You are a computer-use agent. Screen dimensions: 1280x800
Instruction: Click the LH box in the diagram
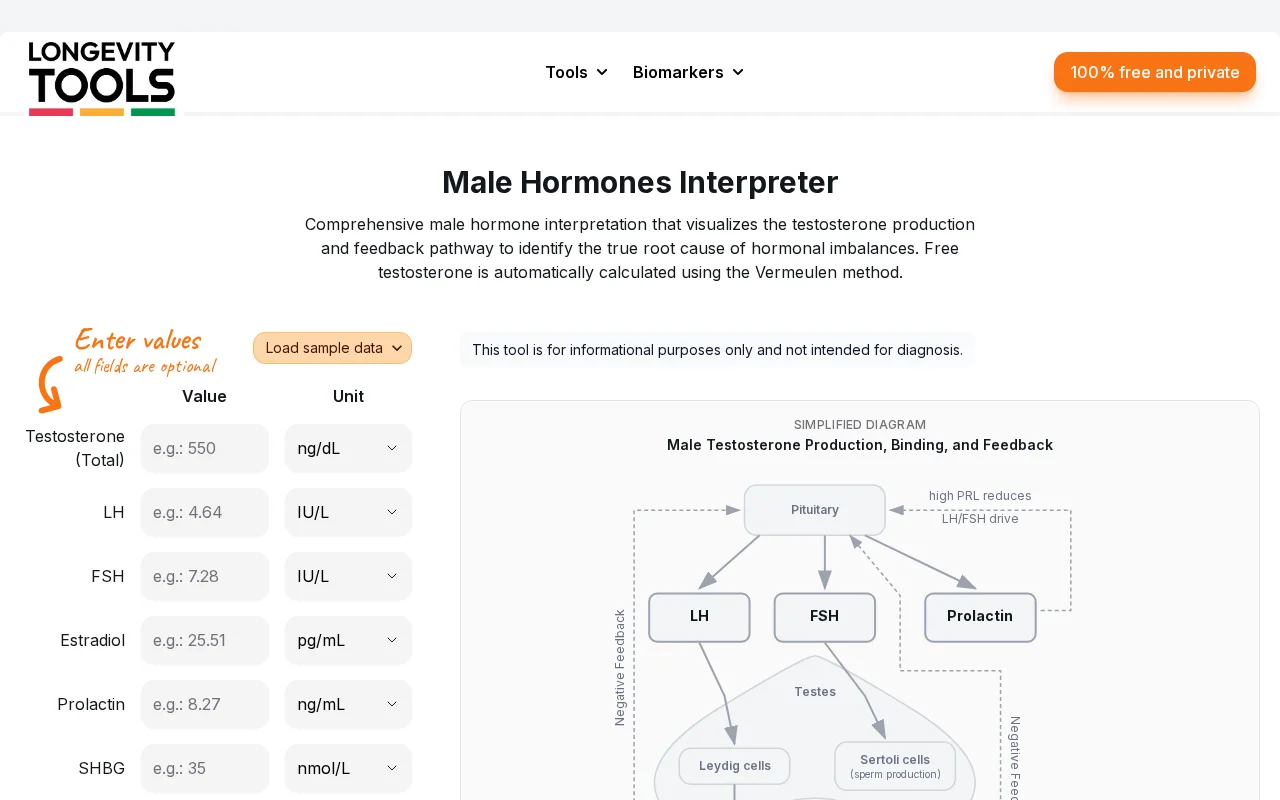pyautogui.click(x=699, y=617)
